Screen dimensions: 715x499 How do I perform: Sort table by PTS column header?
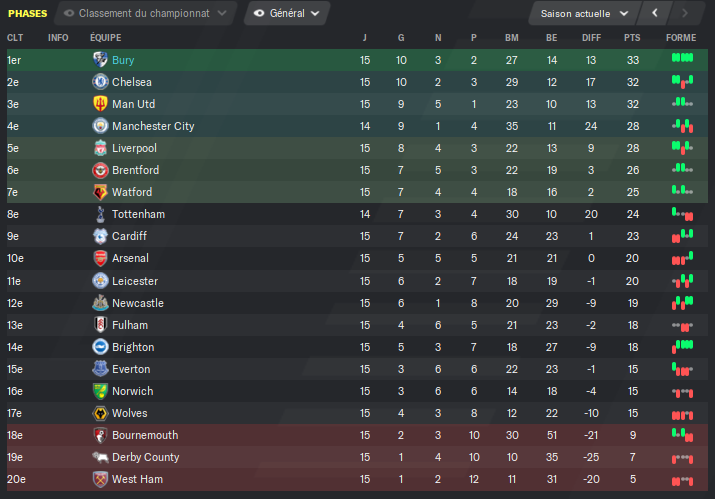(632, 38)
